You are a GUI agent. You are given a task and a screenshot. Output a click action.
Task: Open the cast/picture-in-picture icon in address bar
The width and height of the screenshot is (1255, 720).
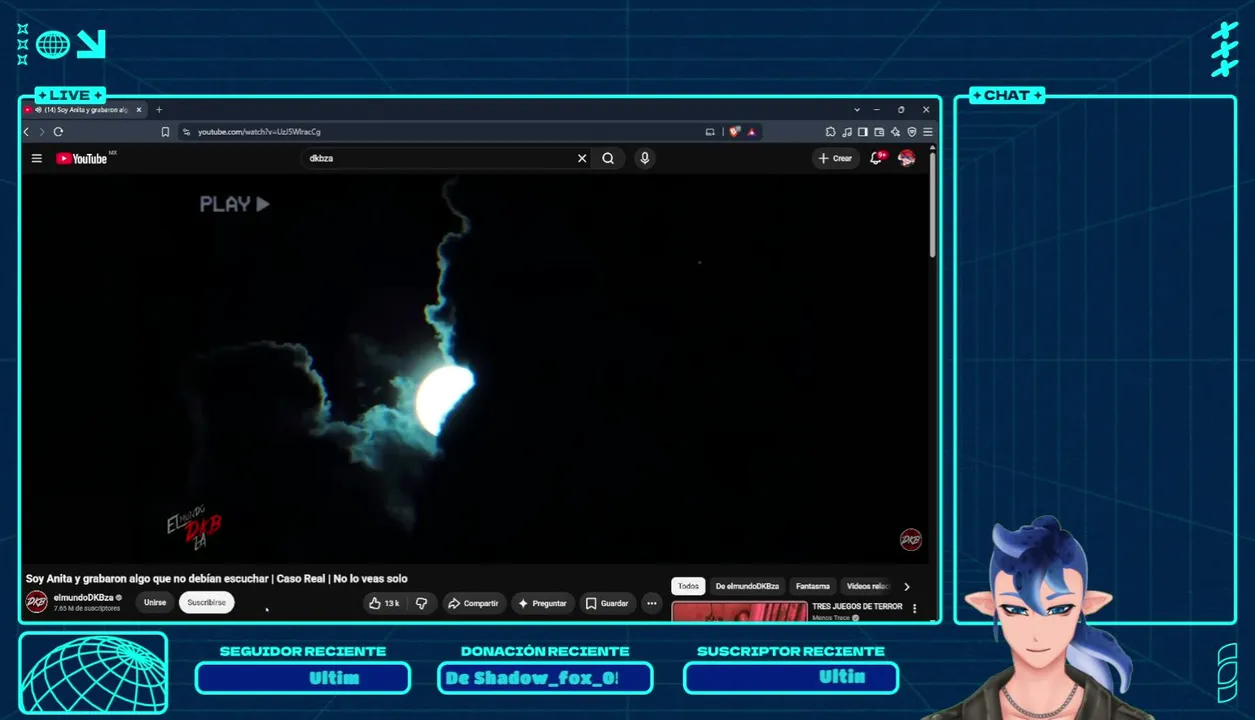pos(710,131)
